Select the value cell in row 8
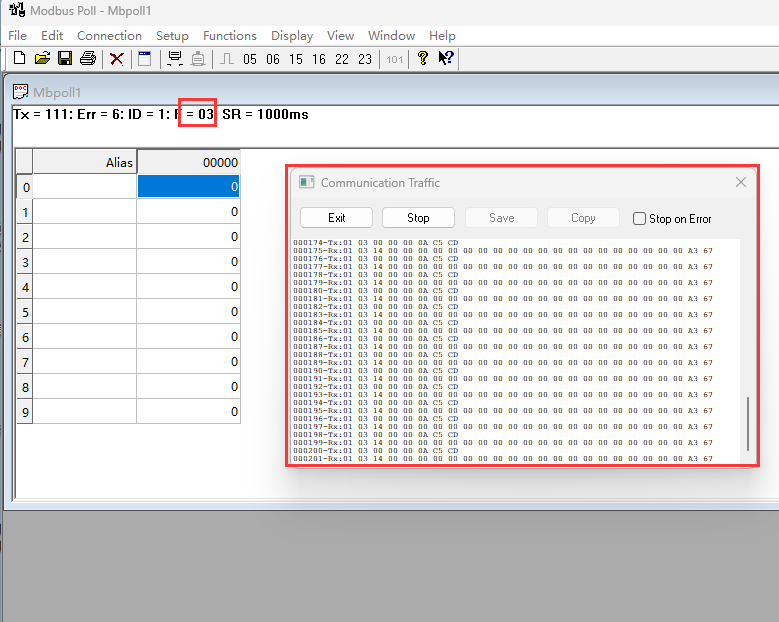 click(188, 387)
